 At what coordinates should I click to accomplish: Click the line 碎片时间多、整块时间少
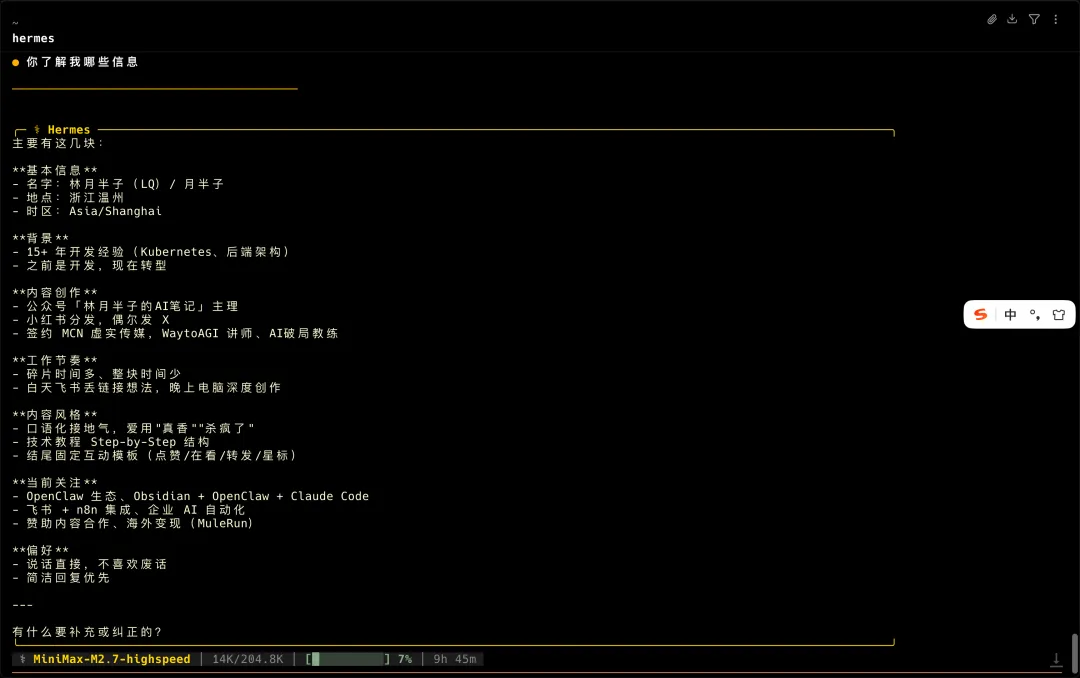(96, 374)
